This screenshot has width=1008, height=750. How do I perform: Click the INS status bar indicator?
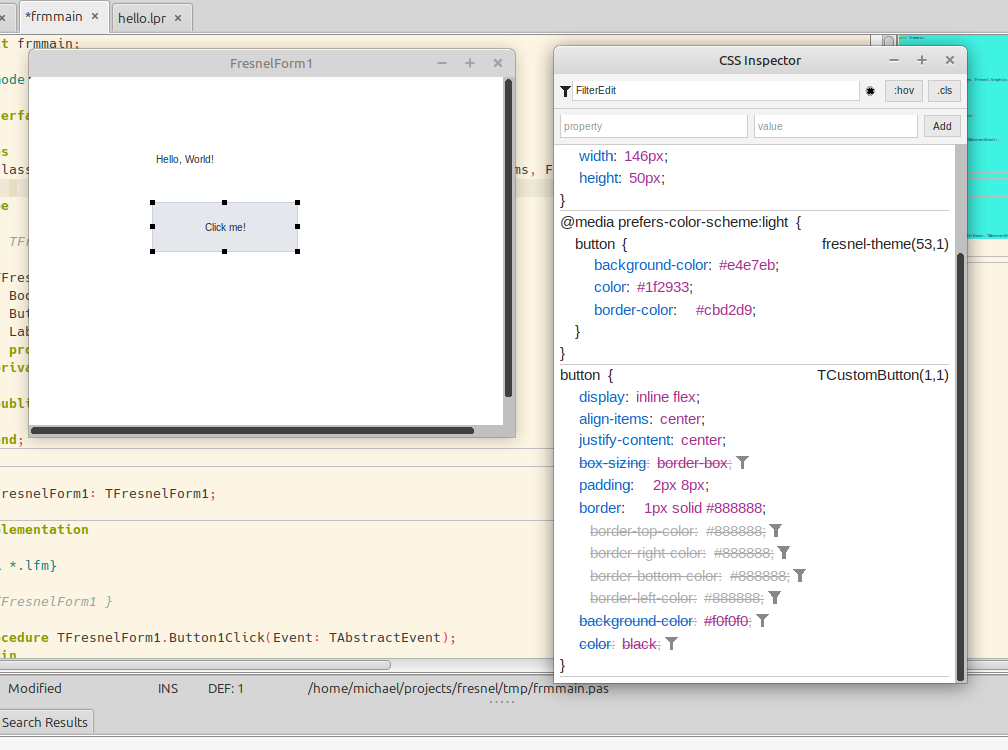tap(168, 688)
